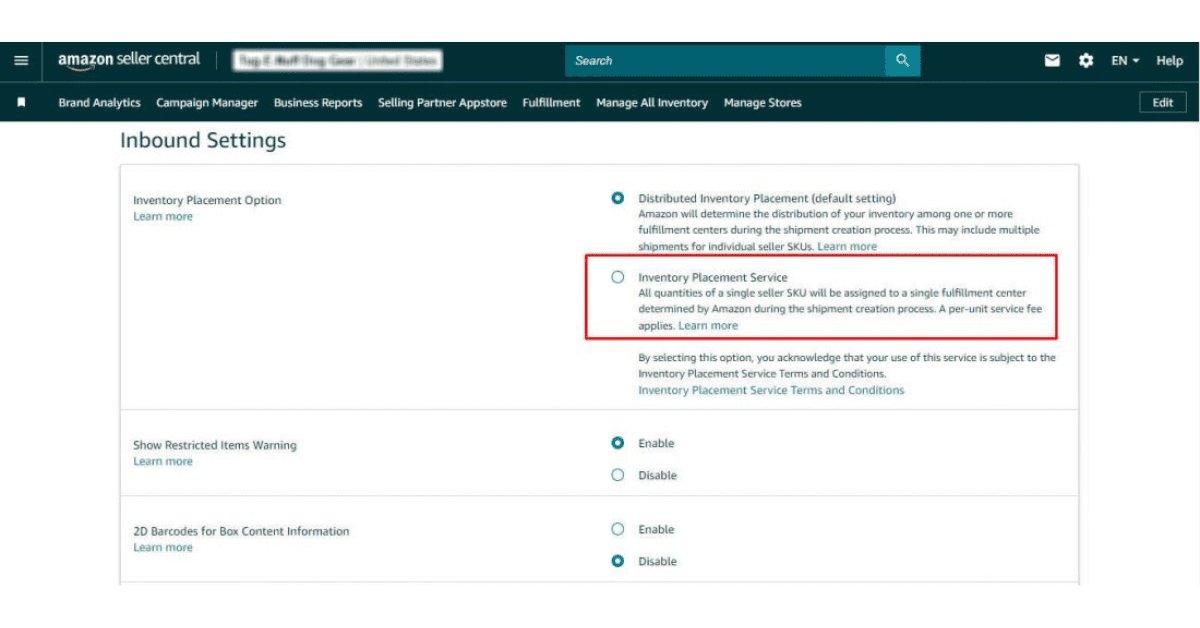
Task: Expand the EN language dropdown
Action: tap(1125, 61)
